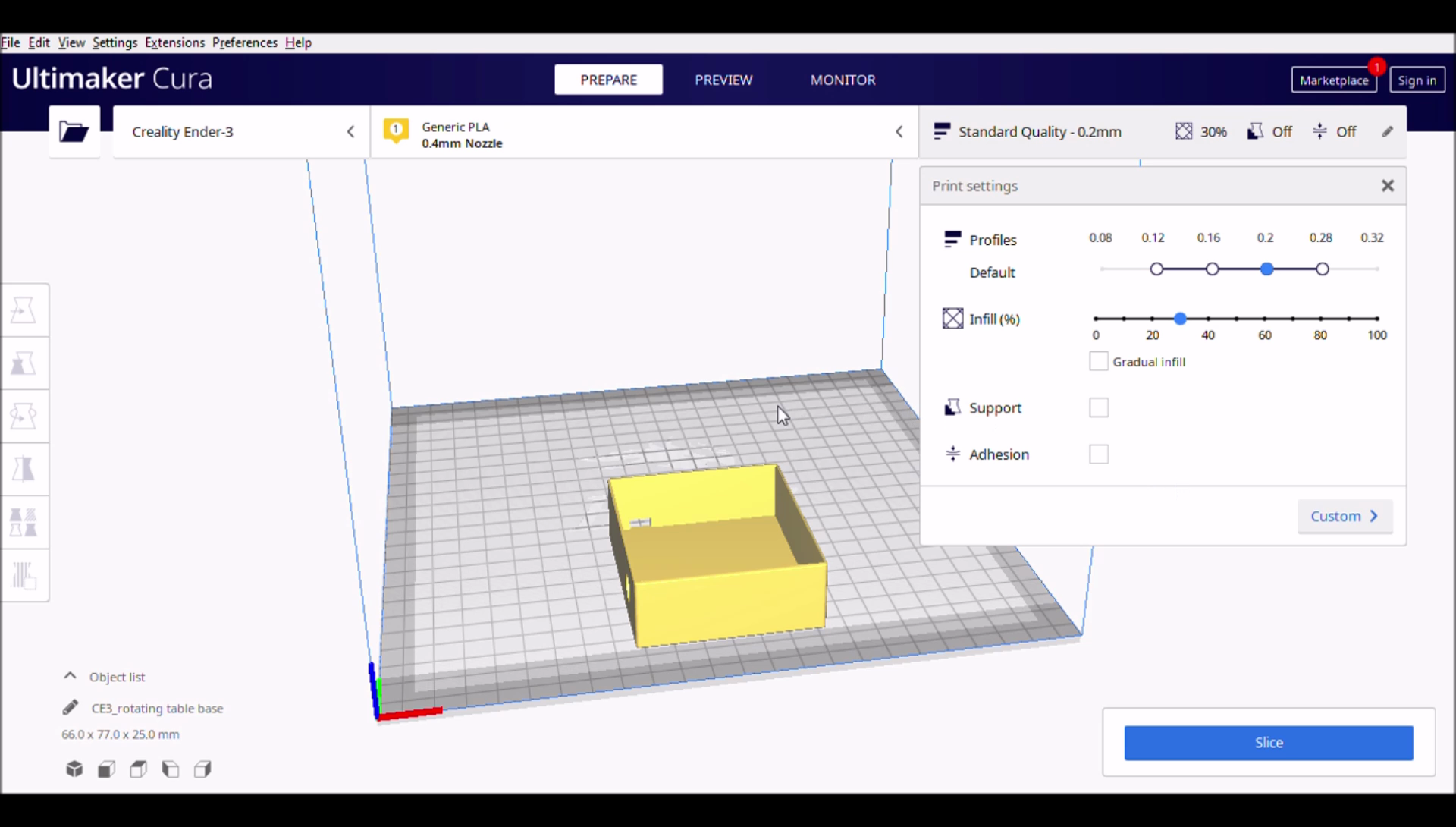Select the Rotate tool in left toolbar
The height and width of the screenshot is (827, 1456).
pyautogui.click(x=24, y=417)
